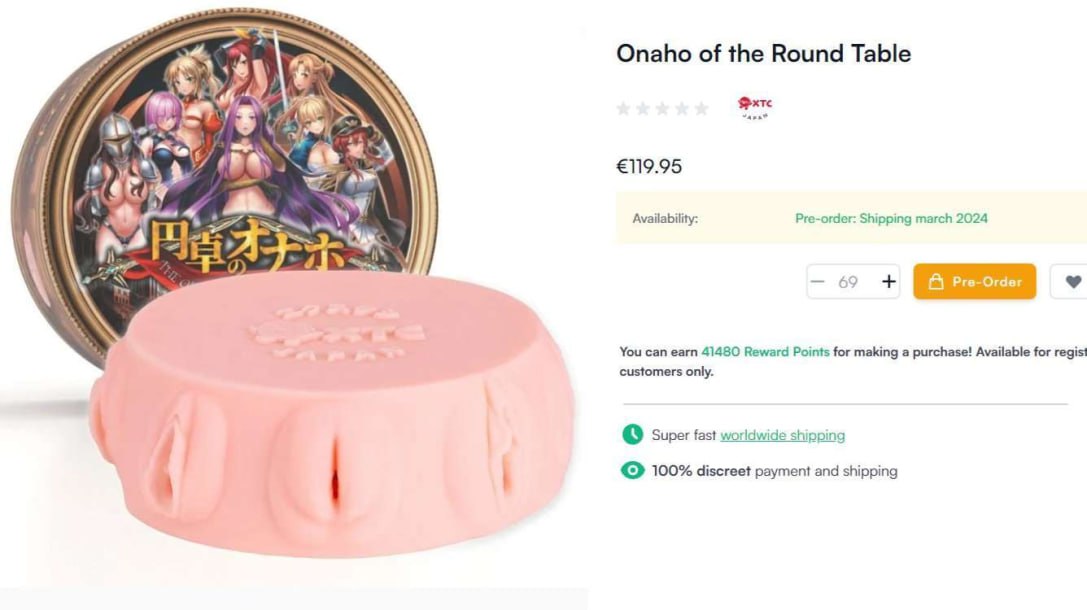Viewport: 1087px width, 610px height.
Task: Click the third rating star
Action: (662, 108)
